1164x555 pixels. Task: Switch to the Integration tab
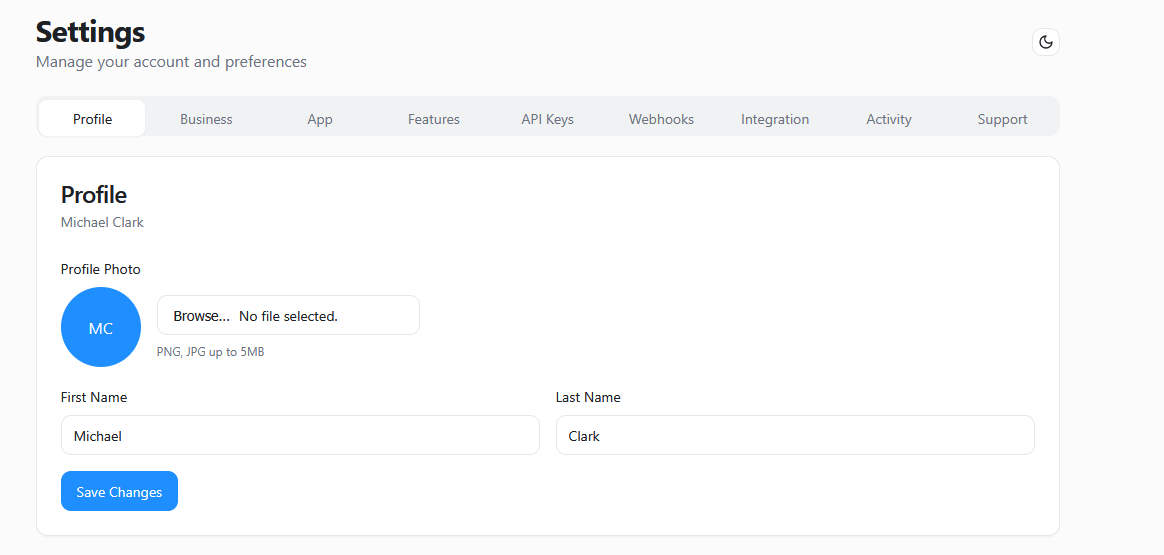pyautogui.click(x=775, y=119)
